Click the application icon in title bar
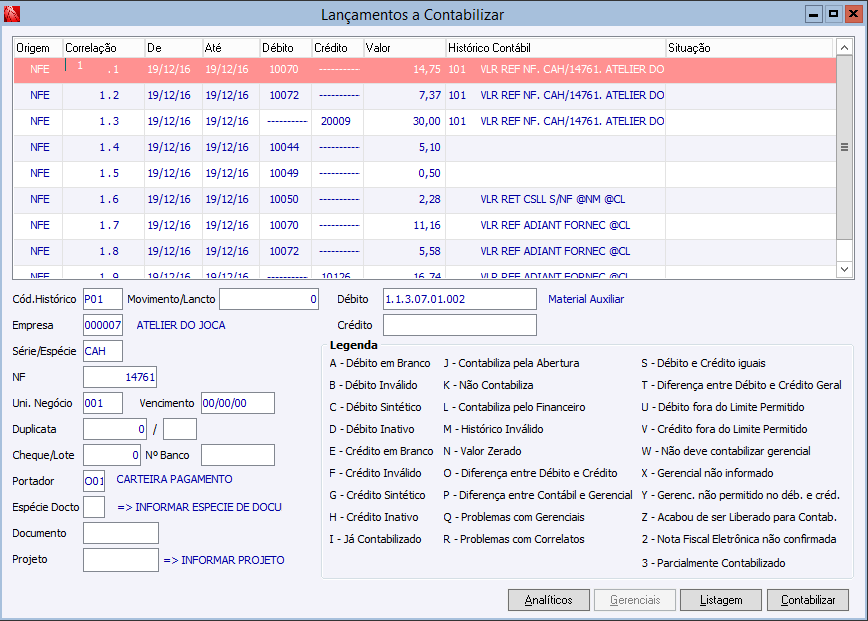 (x=12, y=14)
